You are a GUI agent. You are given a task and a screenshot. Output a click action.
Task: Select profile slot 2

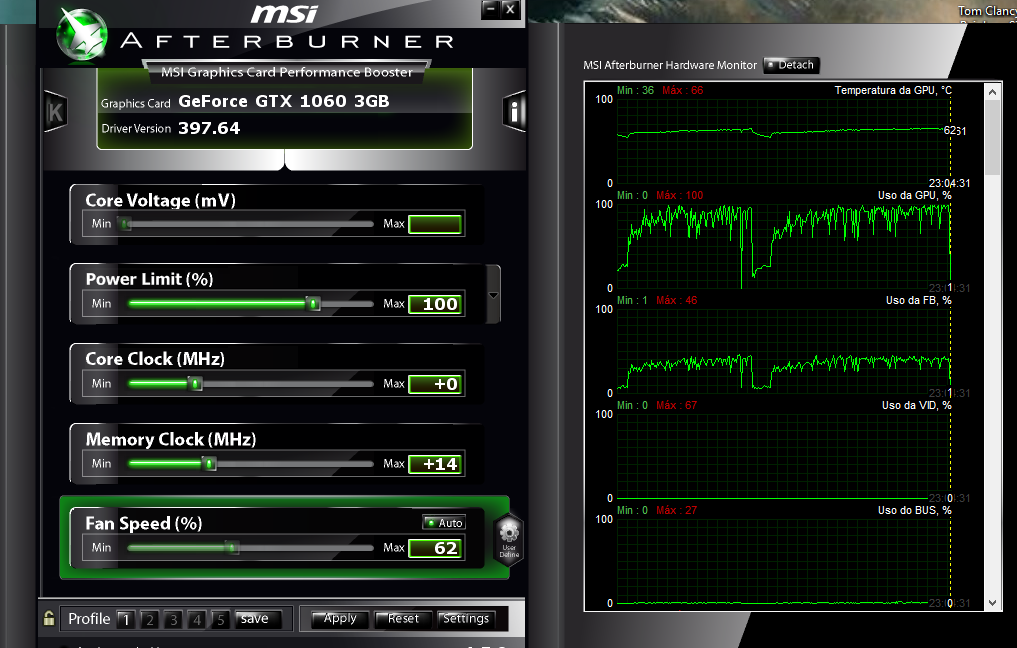coord(150,619)
